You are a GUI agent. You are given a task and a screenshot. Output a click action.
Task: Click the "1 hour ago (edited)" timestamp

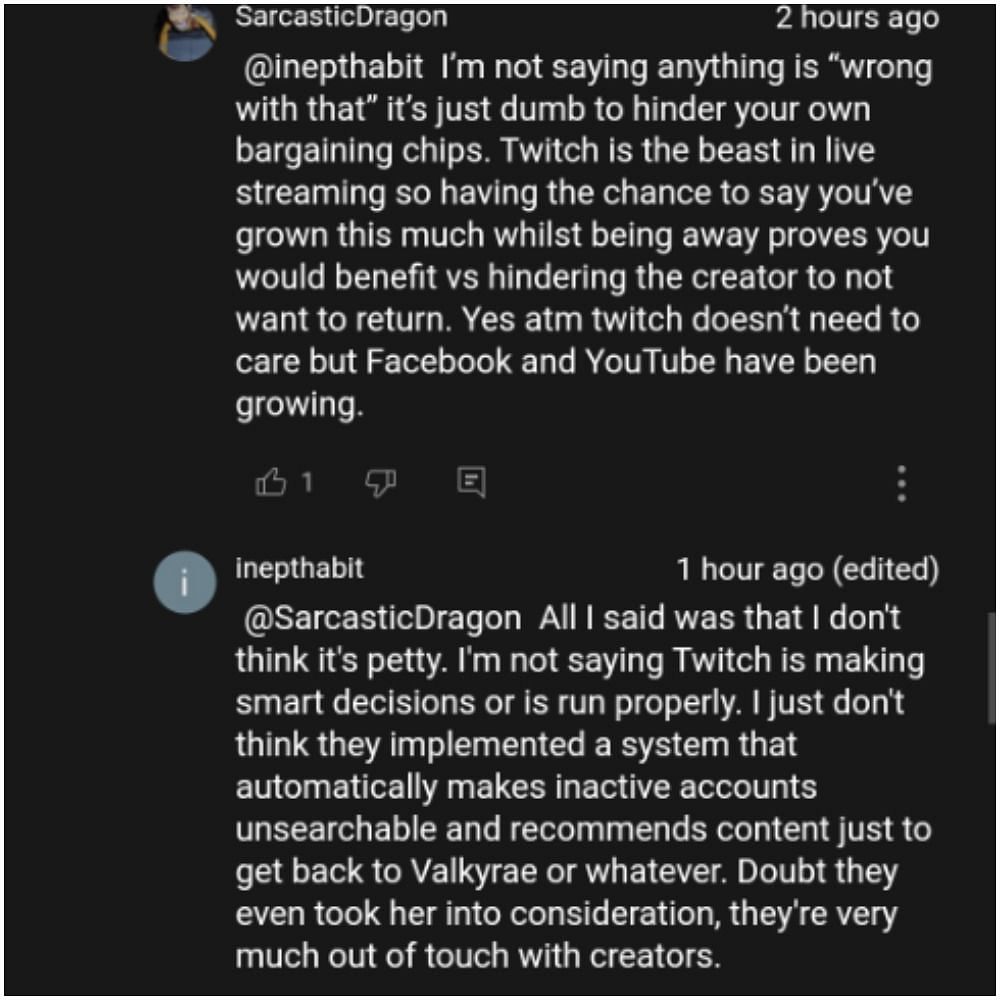(x=807, y=570)
